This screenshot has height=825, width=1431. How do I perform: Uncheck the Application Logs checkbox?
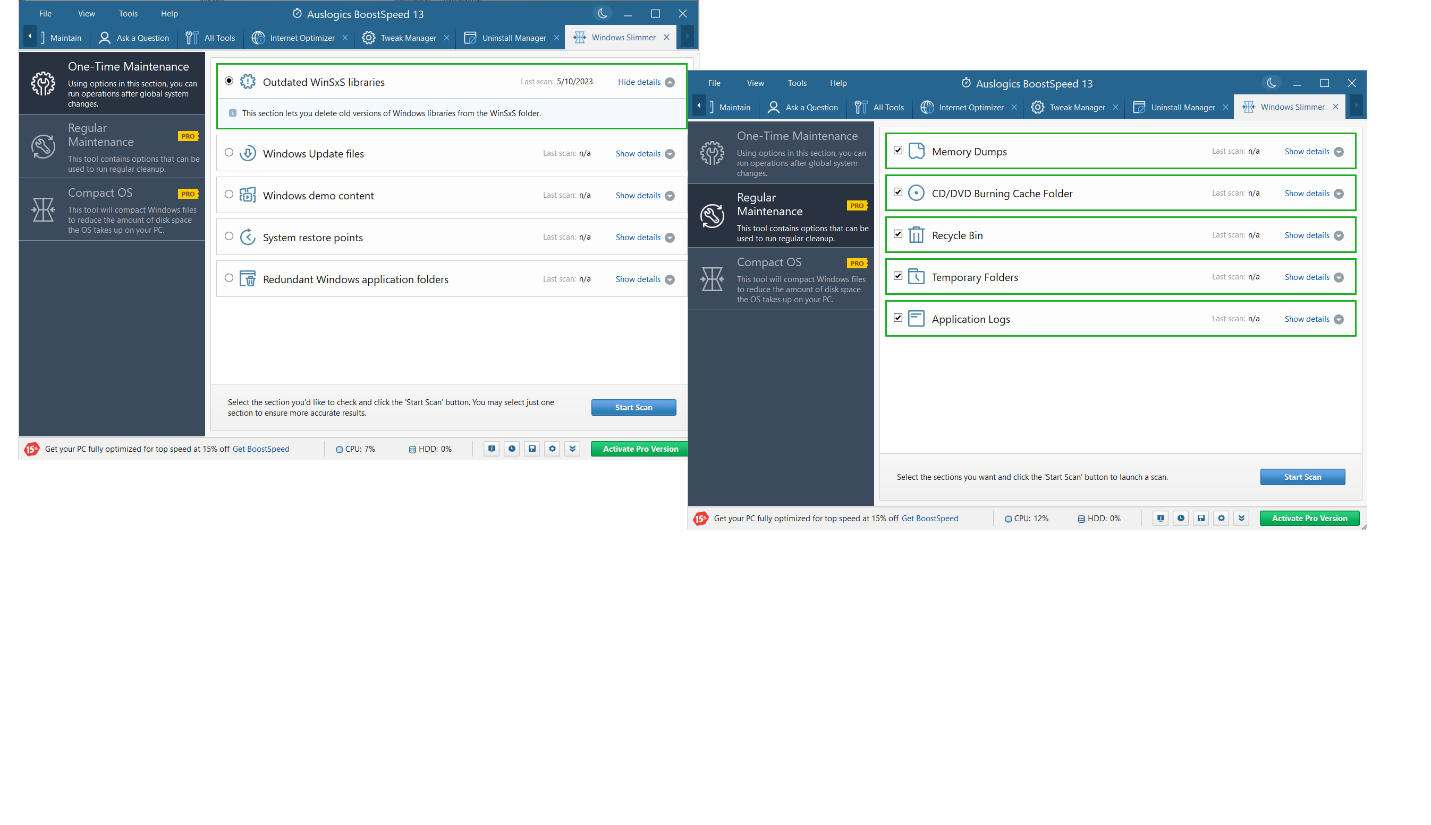tap(898, 318)
